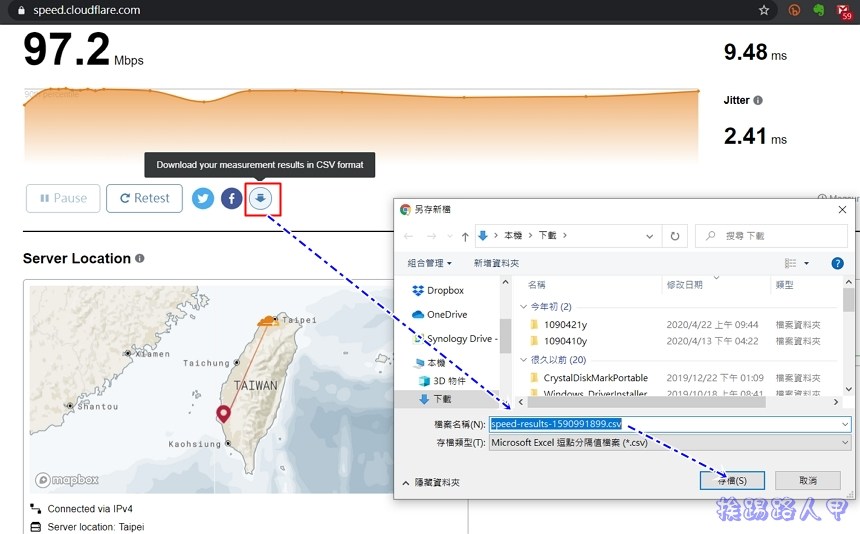Bookmark the page with the star icon
Screen dimensions: 860x534
pos(764,10)
